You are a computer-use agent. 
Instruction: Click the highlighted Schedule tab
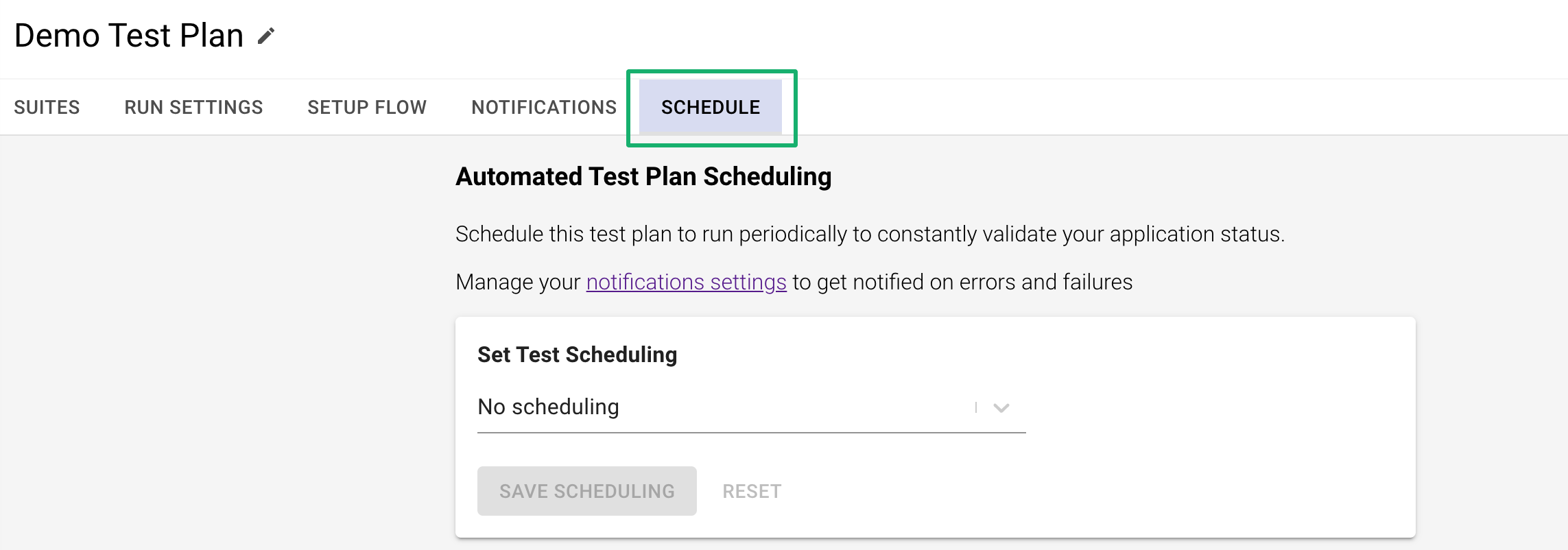point(711,107)
